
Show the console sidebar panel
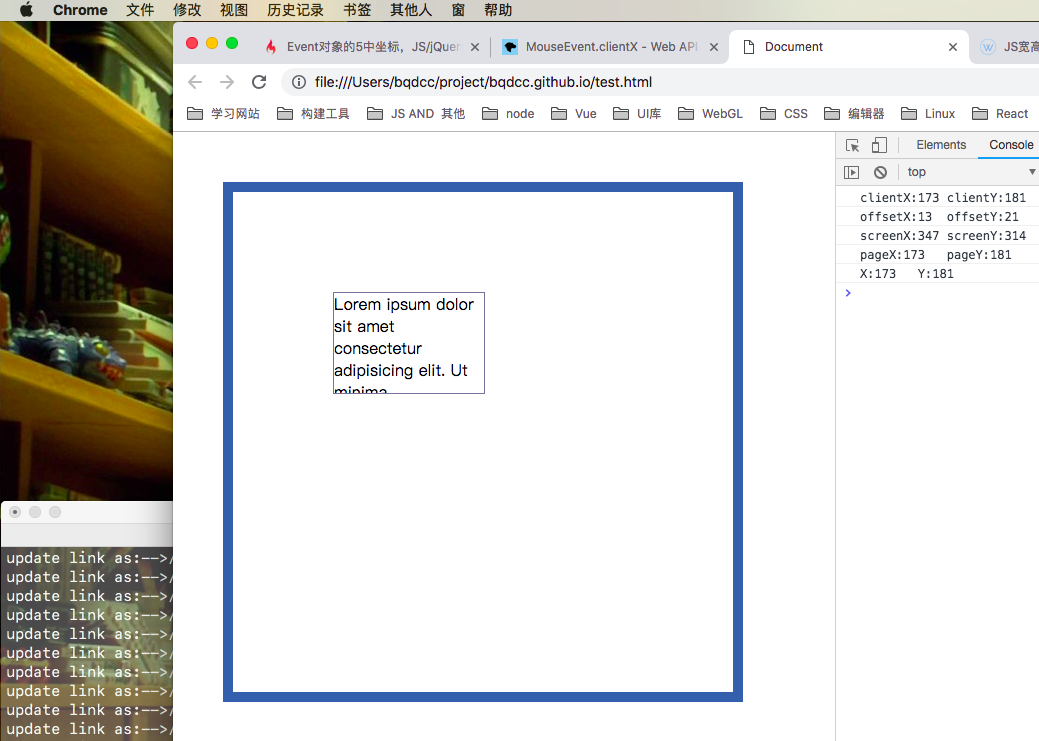point(851,172)
